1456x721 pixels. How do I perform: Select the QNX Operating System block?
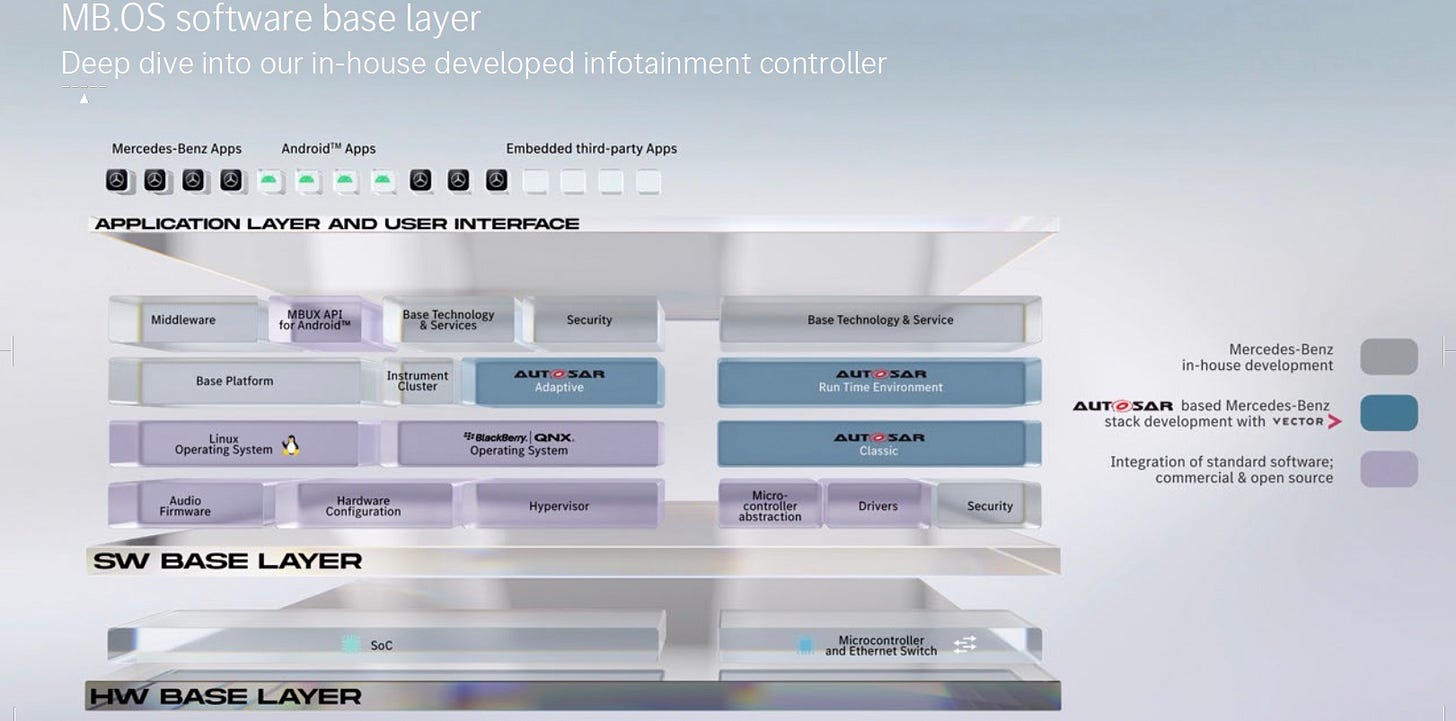[522, 444]
